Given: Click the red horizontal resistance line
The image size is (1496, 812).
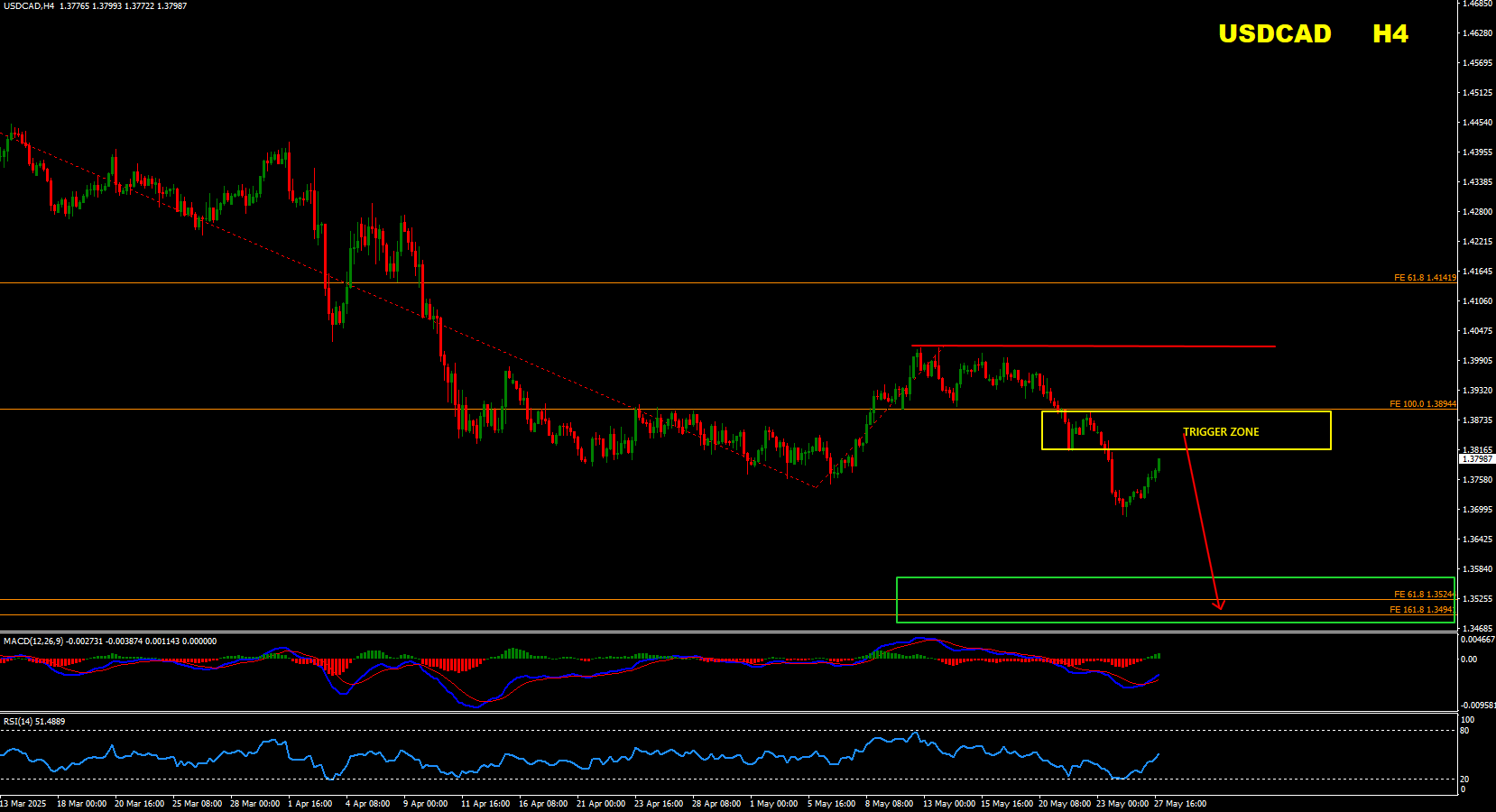Looking at the screenshot, I should (1093, 346).
